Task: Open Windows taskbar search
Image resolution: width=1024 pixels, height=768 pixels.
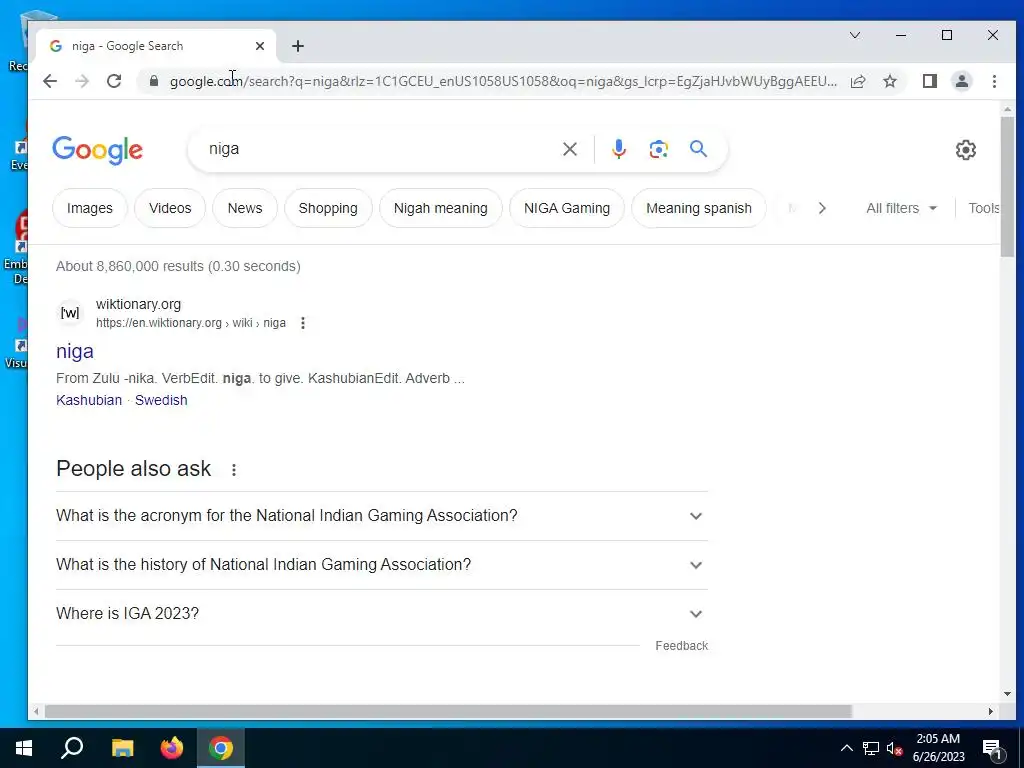Action: tap(72, 748)
